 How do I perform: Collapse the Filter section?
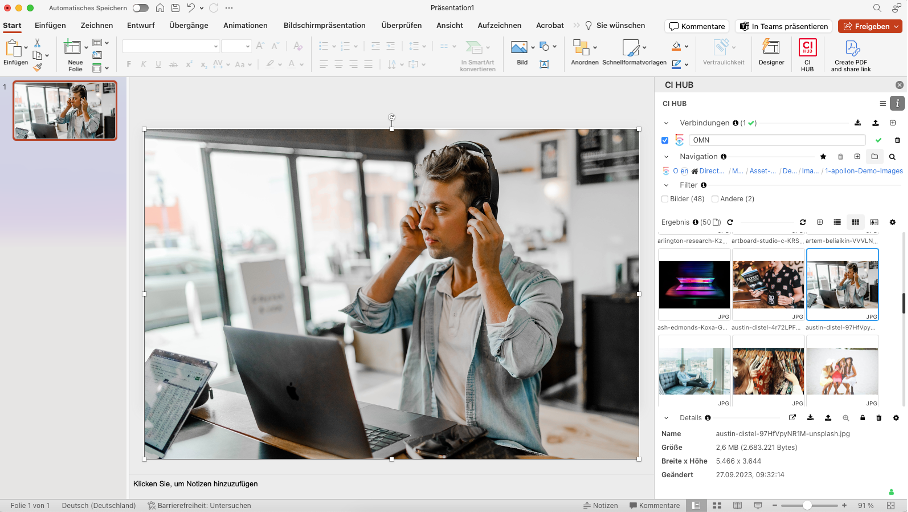click(666, 185)
